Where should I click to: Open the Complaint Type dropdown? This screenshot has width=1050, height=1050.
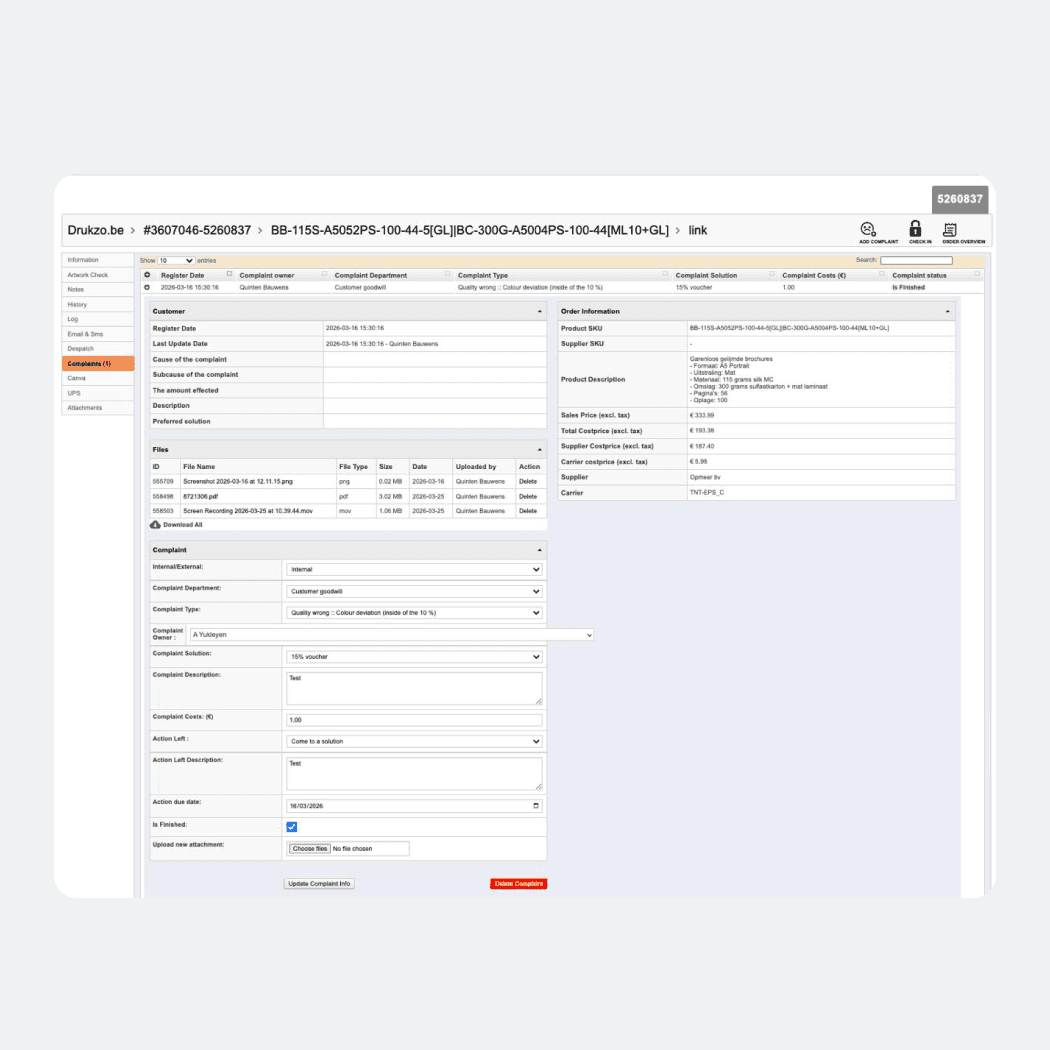coord(413,611)
